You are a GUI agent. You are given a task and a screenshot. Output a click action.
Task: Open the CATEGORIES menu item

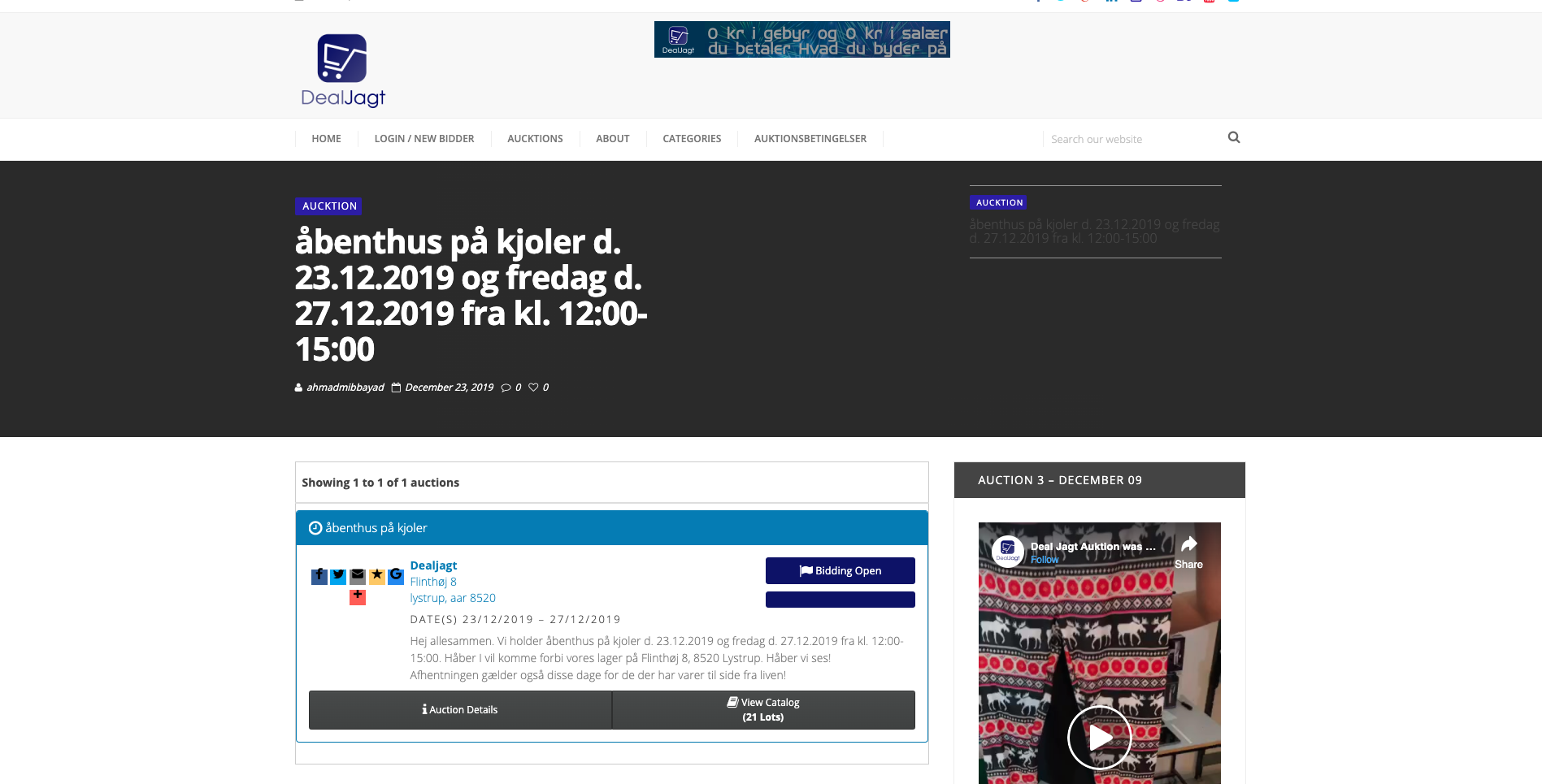(x=692, y=139)
